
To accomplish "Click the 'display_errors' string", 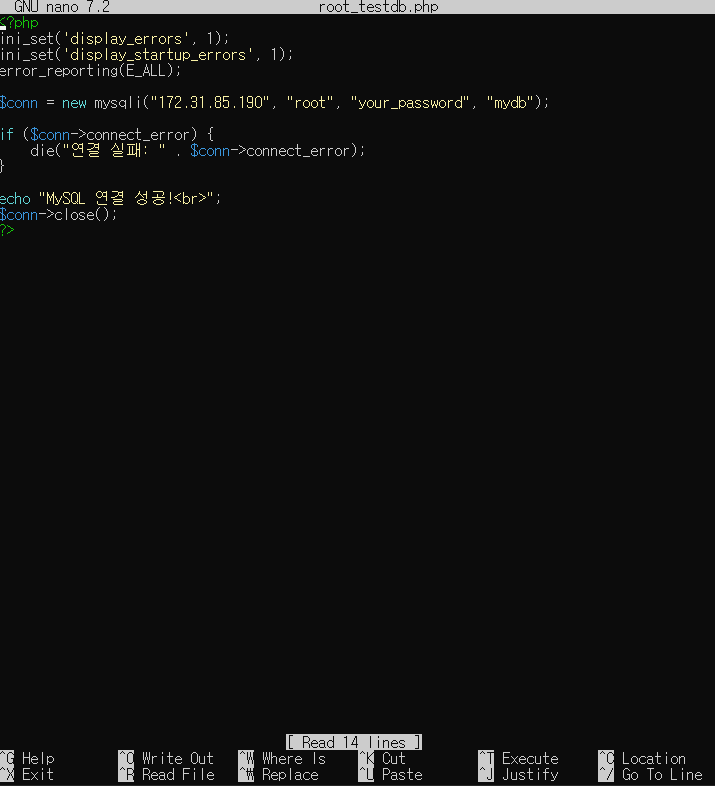I will (x=126, y=39).
